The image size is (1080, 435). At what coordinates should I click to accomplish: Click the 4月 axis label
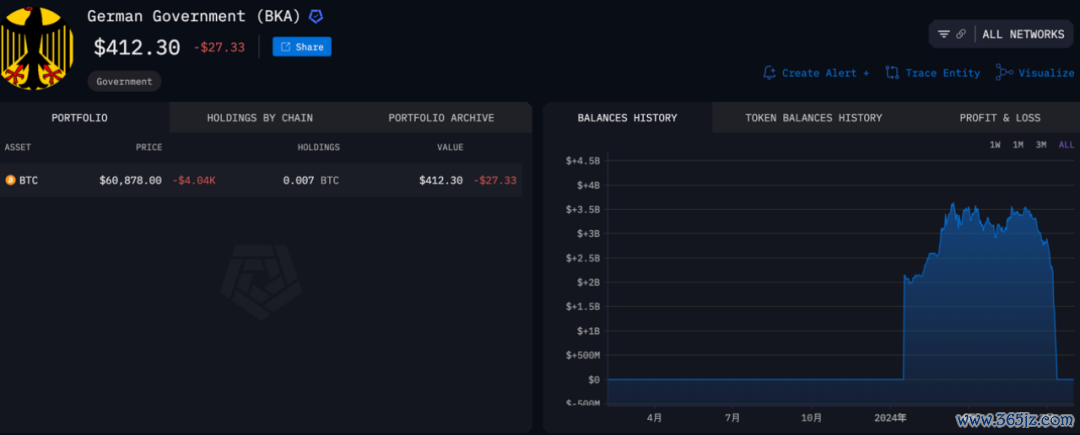tap(655, 417)
